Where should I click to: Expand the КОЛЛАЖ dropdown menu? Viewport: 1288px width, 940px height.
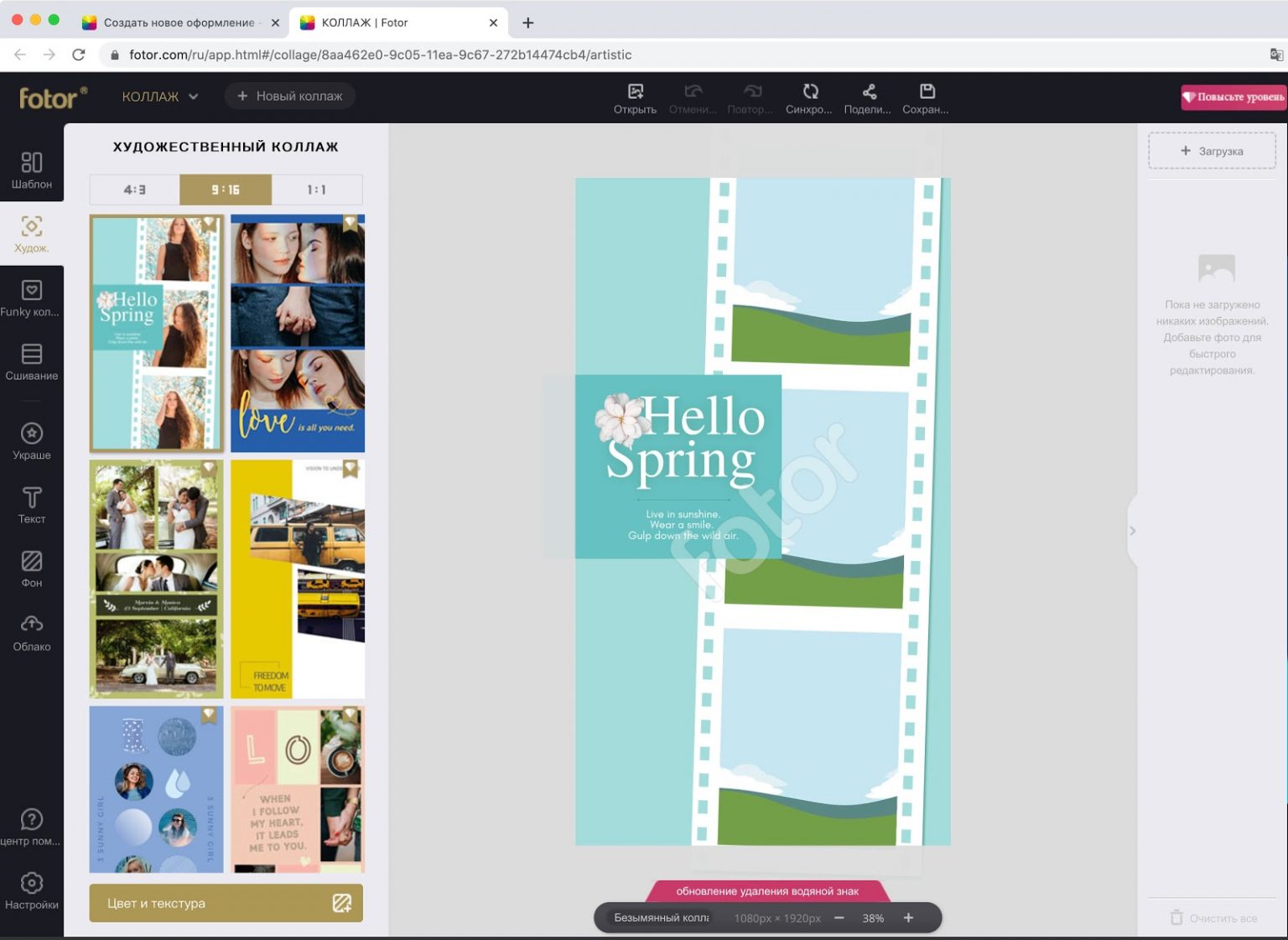coord(160,96)
